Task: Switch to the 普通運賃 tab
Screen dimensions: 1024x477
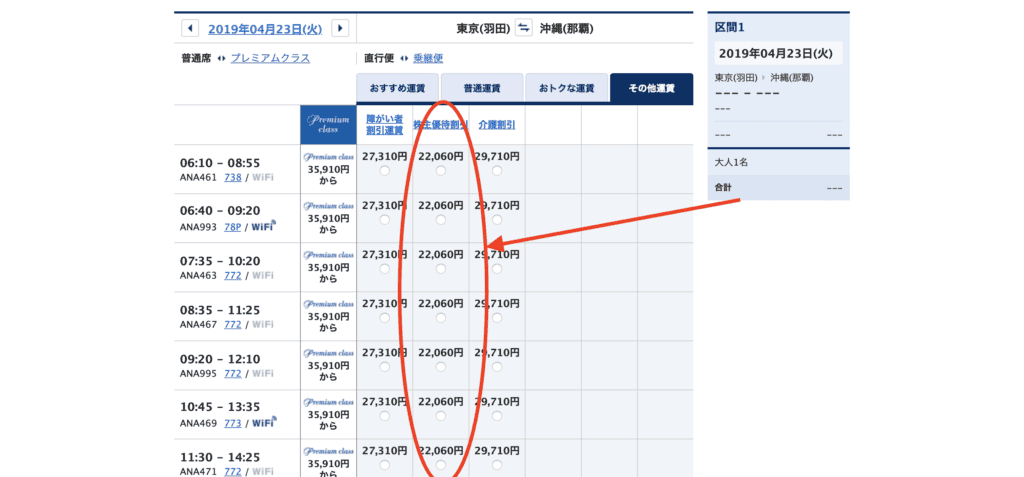Action: point(482,88)
